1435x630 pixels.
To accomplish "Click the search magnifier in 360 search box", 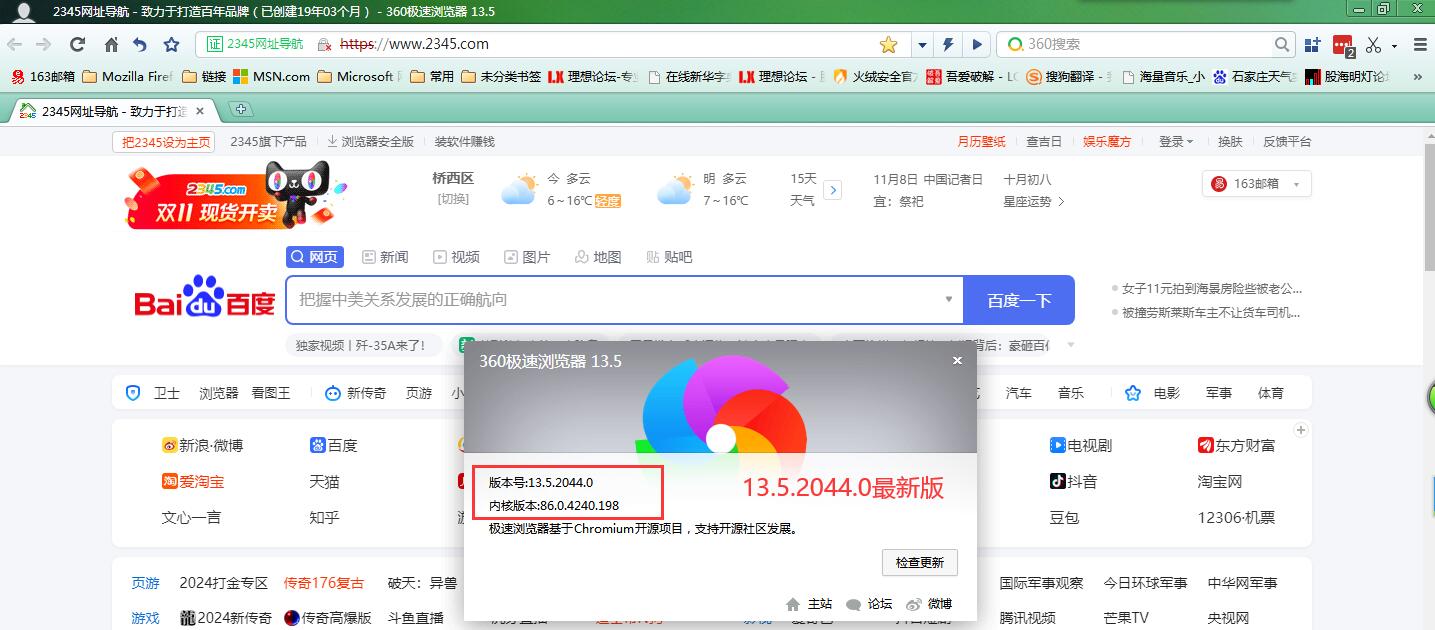I will pos(1283,44).
